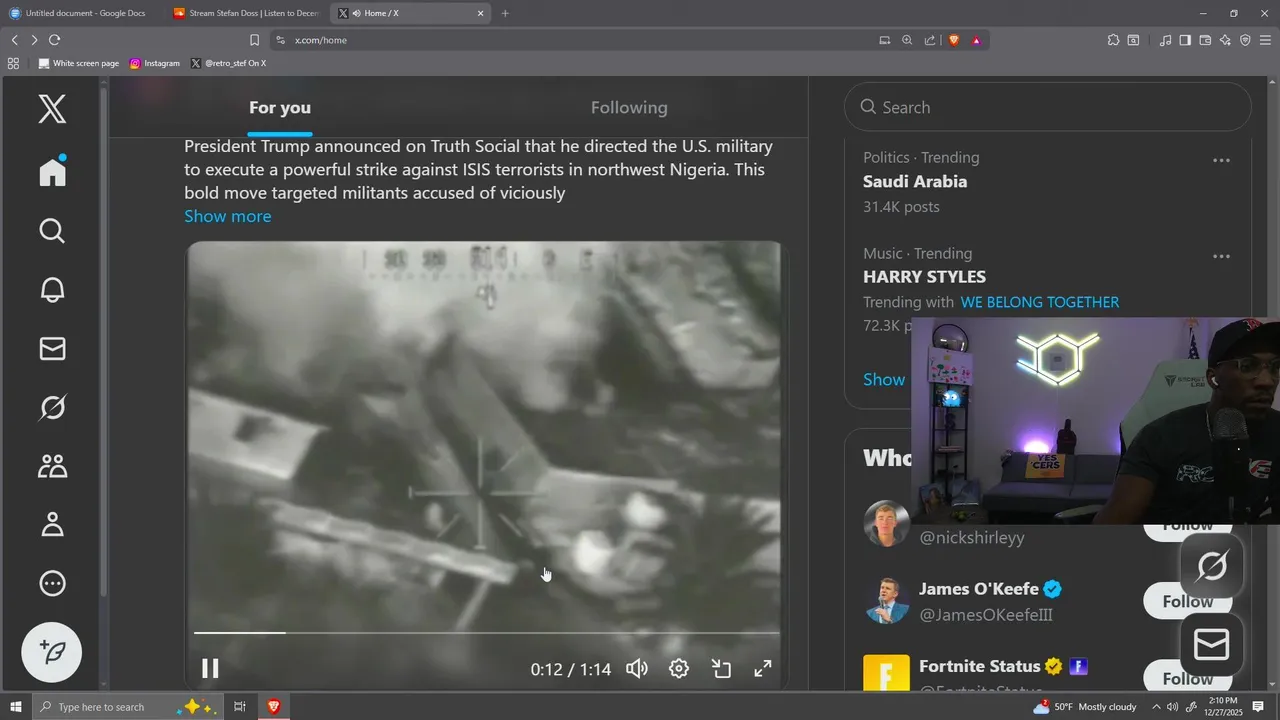Bookmark this page
Image resolution: width=1280 pixels, height=720 pixels.
[254, 40]
